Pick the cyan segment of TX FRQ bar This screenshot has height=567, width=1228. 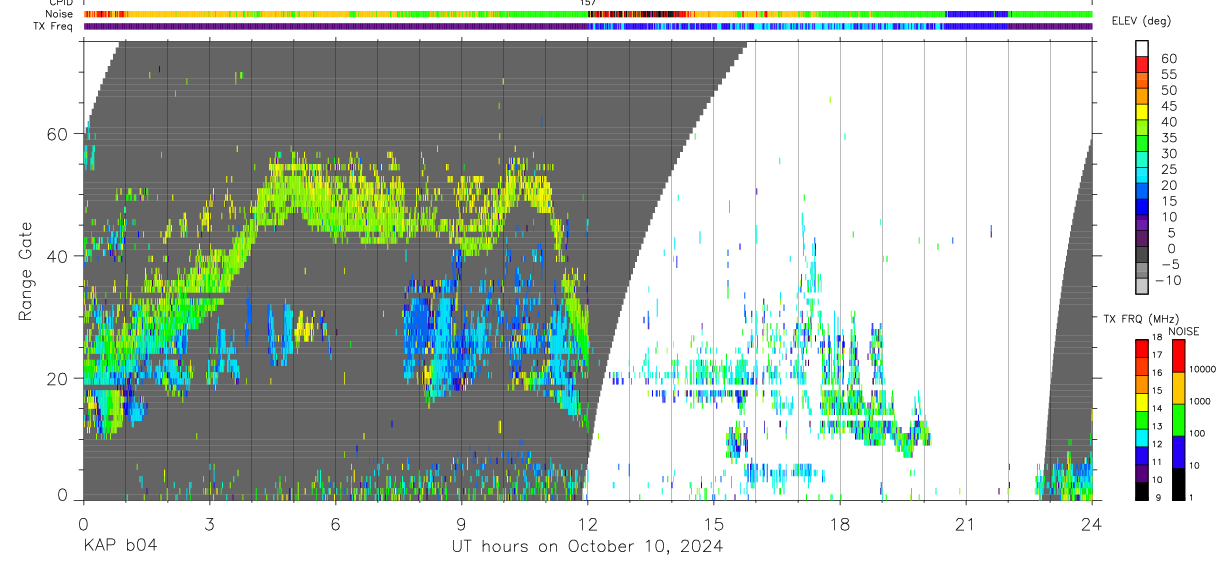tap(1142, 437)
